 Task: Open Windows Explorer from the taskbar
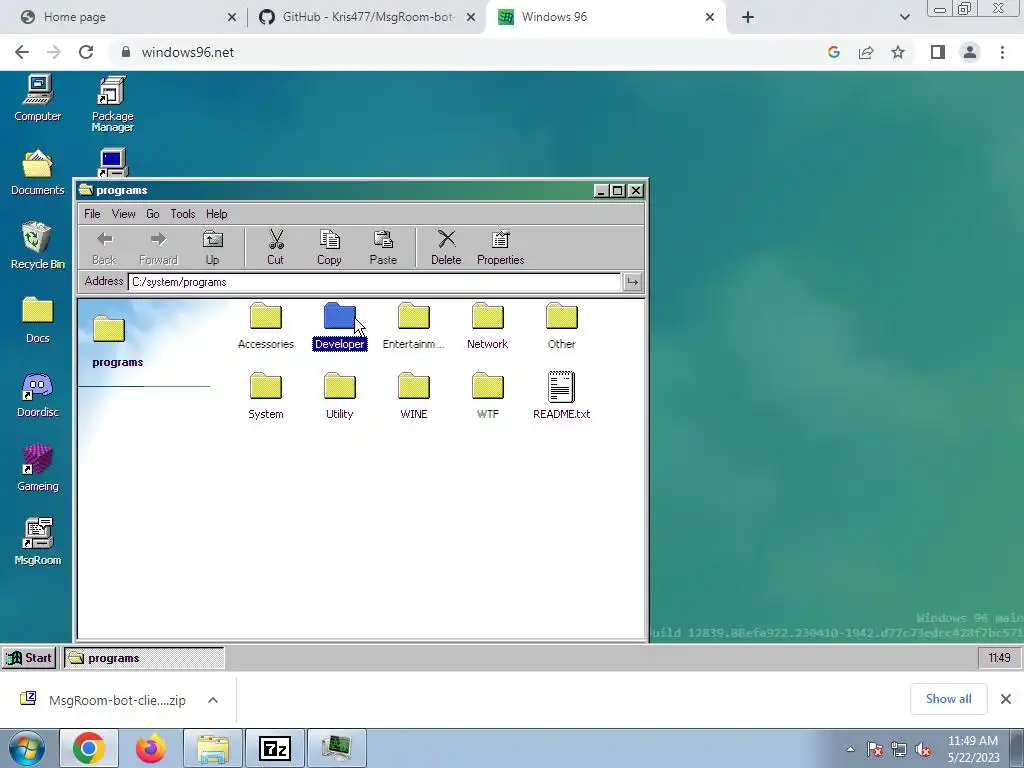213,748
